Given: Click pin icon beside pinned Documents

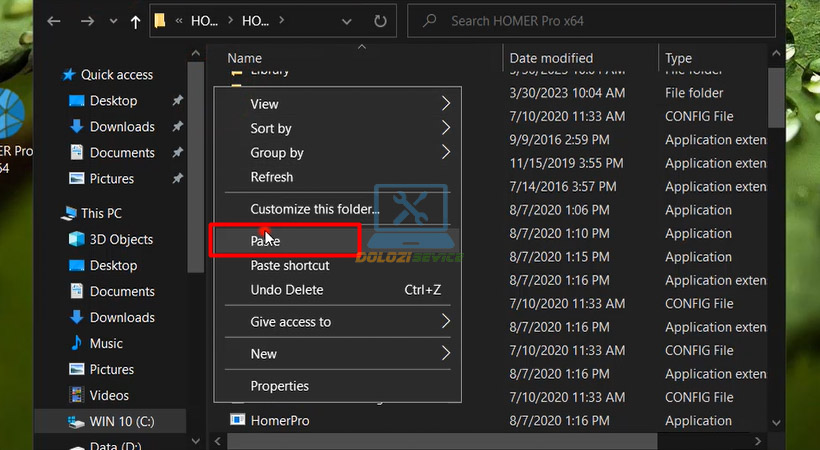Looking at the screenshot, I should (178, 152).
